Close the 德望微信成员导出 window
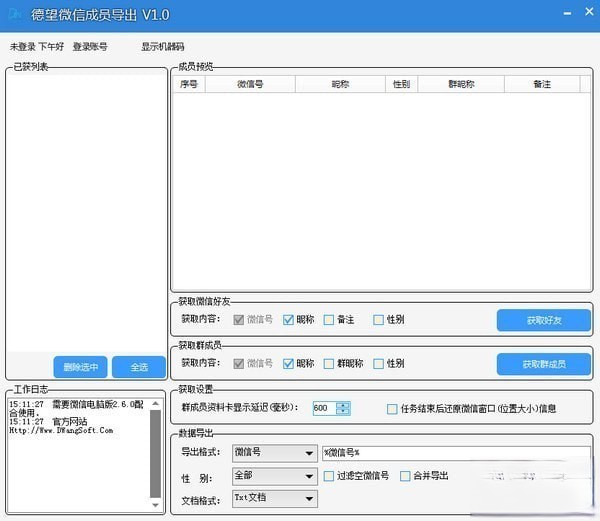 (589, 12)
